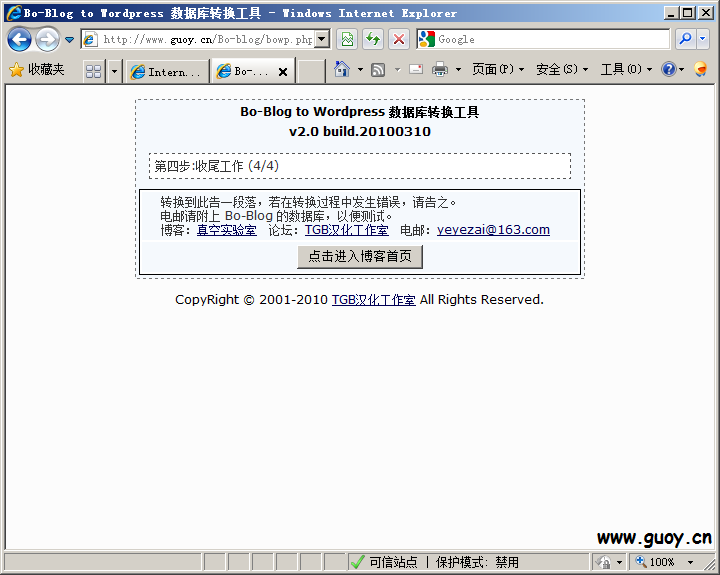Go to the Home page icon

tap(342, 69)
